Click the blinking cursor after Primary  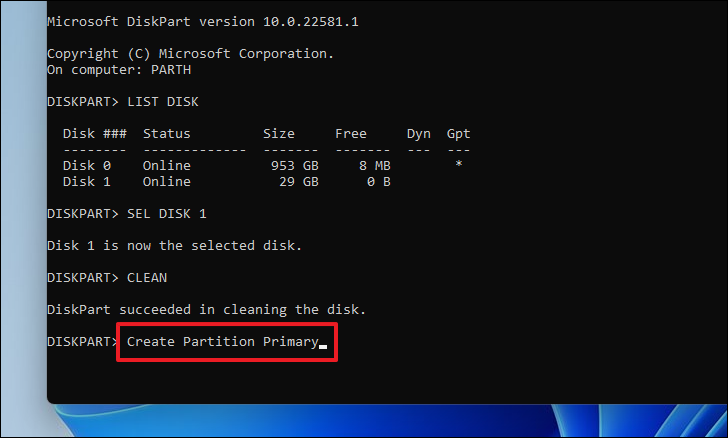(323, 346)
